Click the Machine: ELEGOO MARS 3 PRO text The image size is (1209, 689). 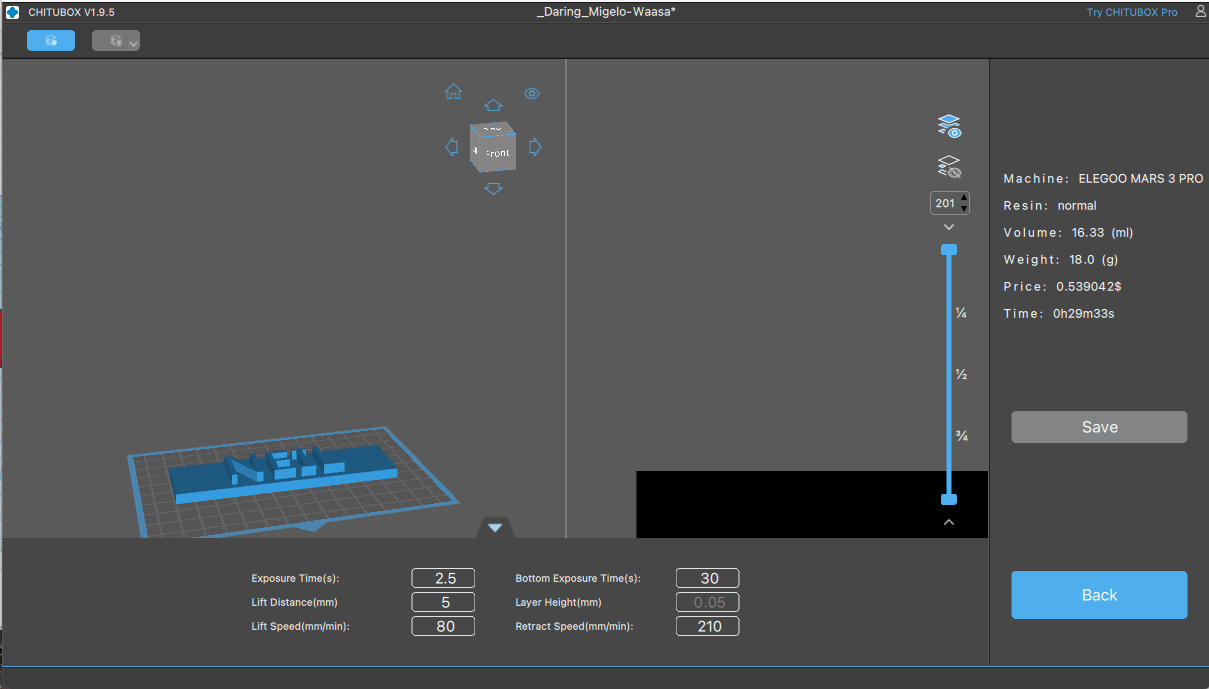[x=1103, y=179]
